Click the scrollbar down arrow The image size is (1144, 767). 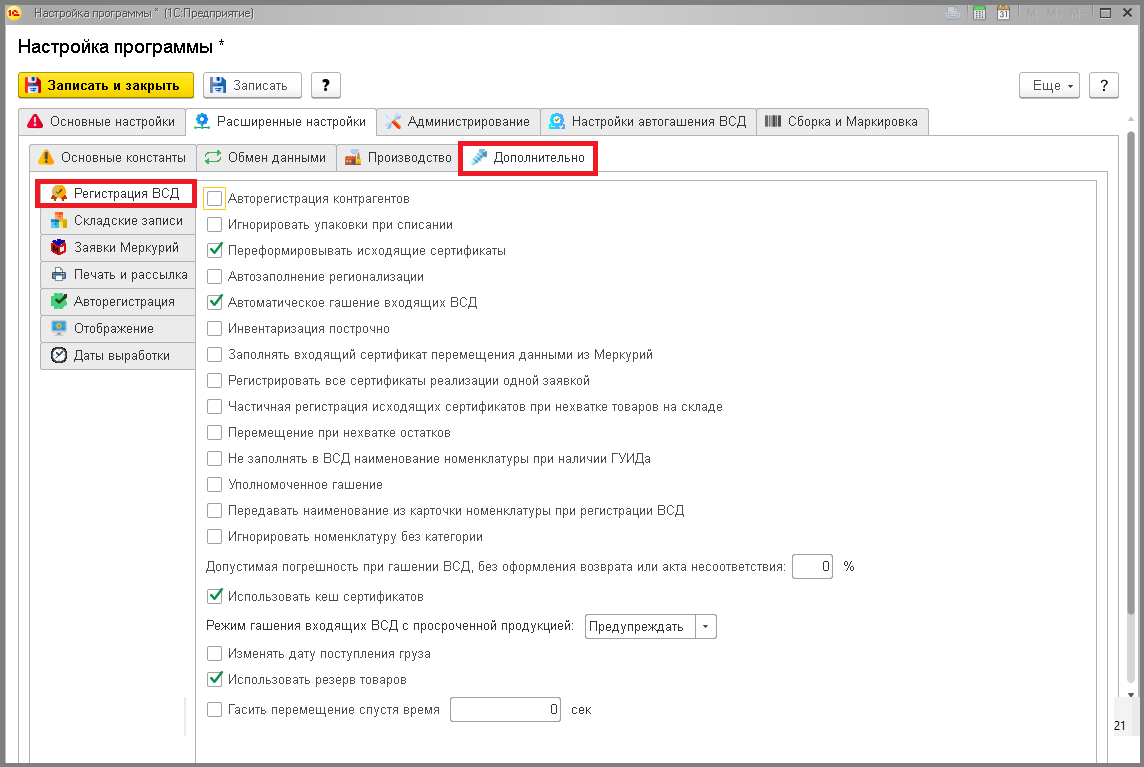[x=1132, y=695]
